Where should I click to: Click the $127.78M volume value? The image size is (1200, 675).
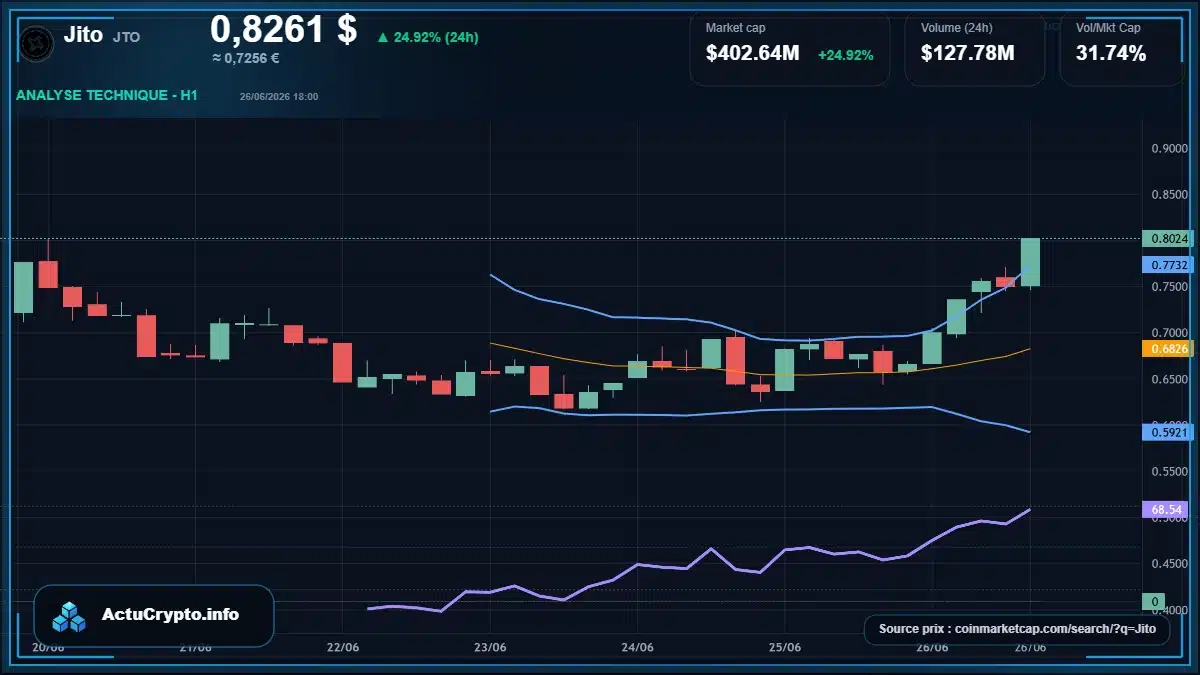(x=968, y=53)
